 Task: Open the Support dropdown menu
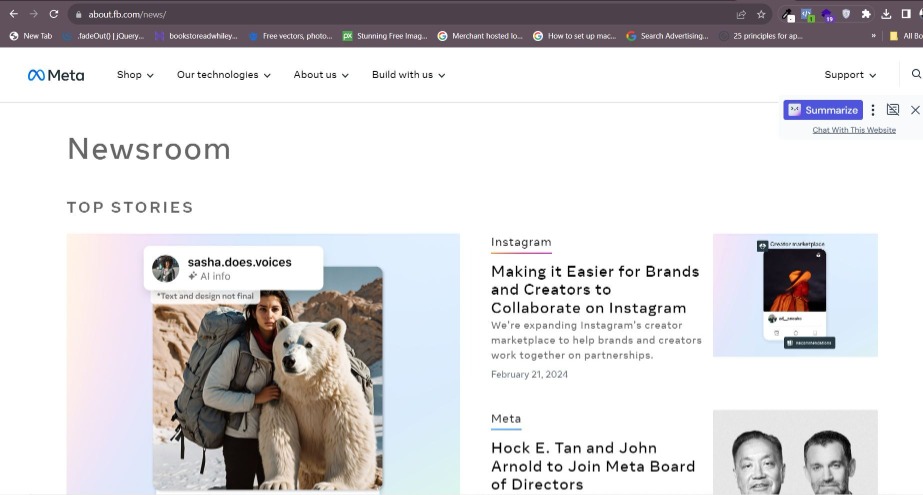[850, 75]
